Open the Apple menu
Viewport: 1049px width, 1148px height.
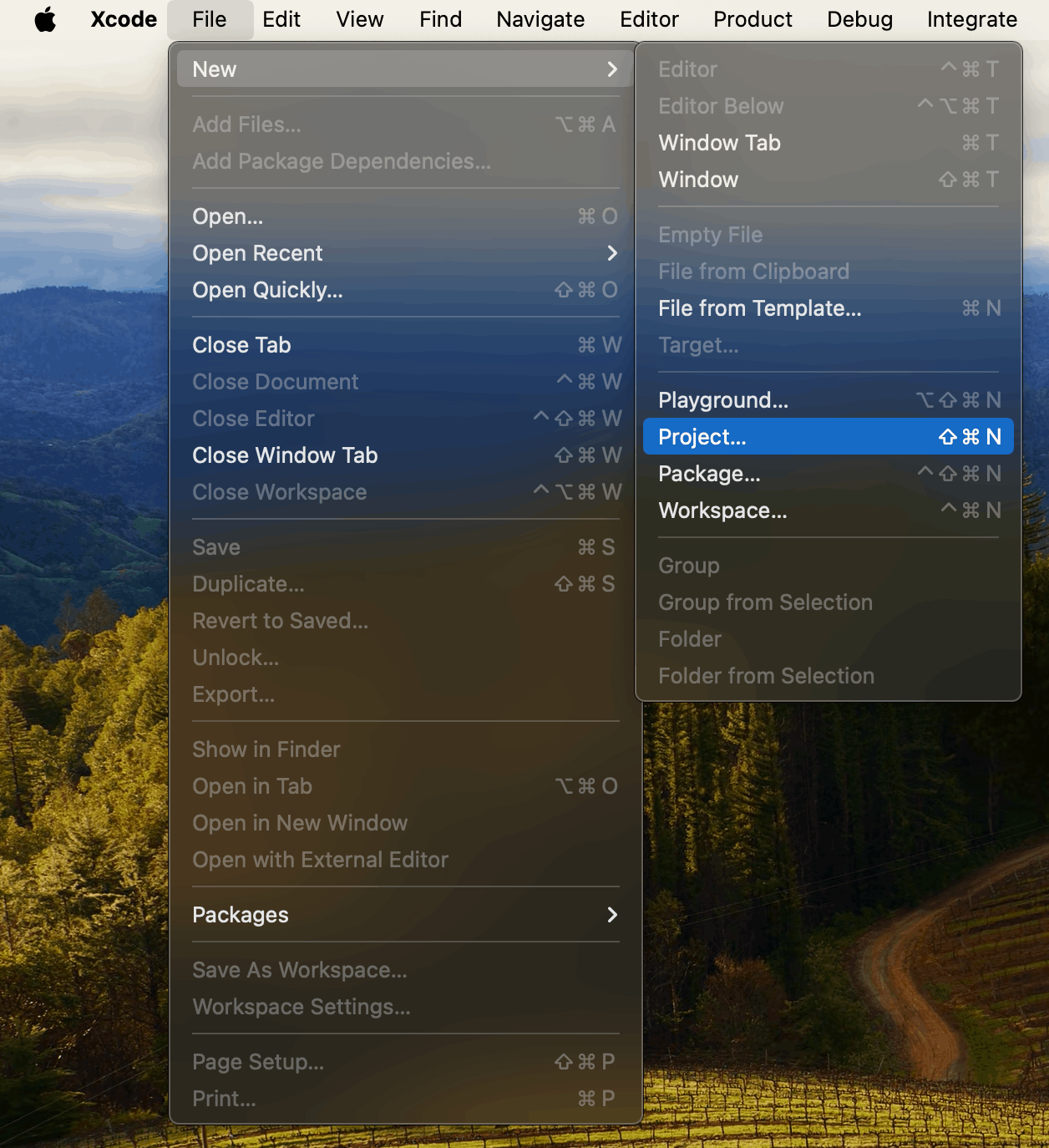(x=46, y=19)
